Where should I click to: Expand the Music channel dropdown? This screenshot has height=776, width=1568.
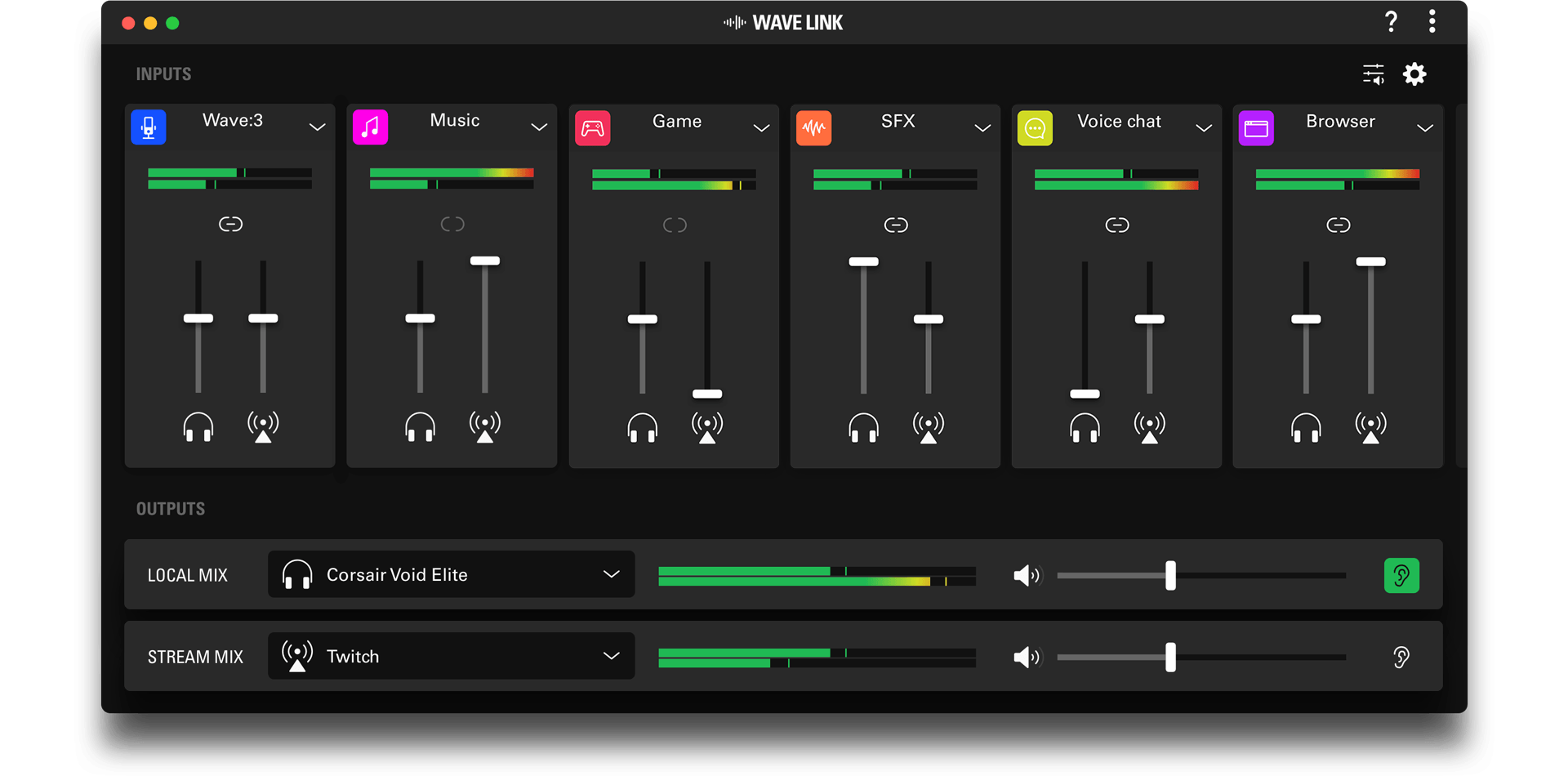(539, 127)
